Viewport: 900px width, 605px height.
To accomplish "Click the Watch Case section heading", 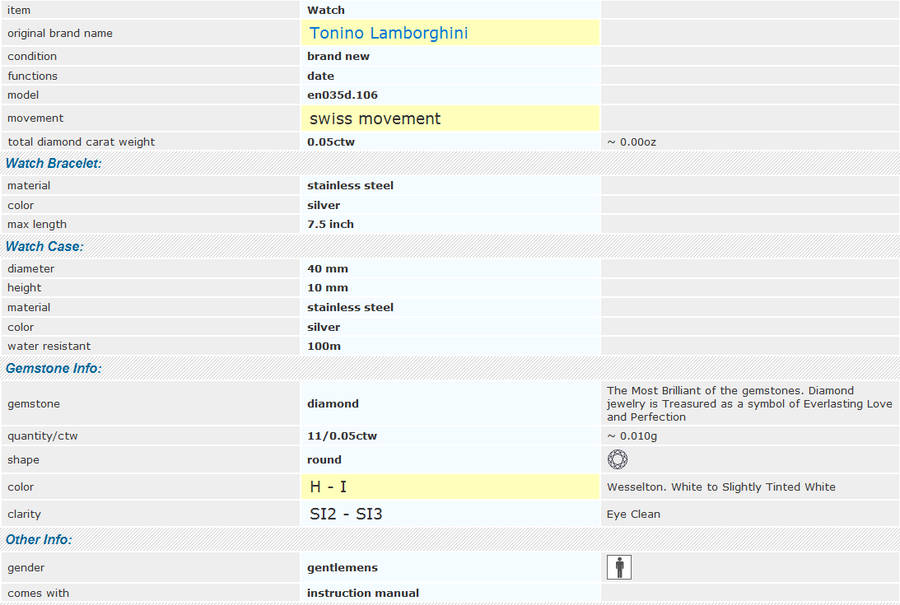I will click(x=44, y=246).
